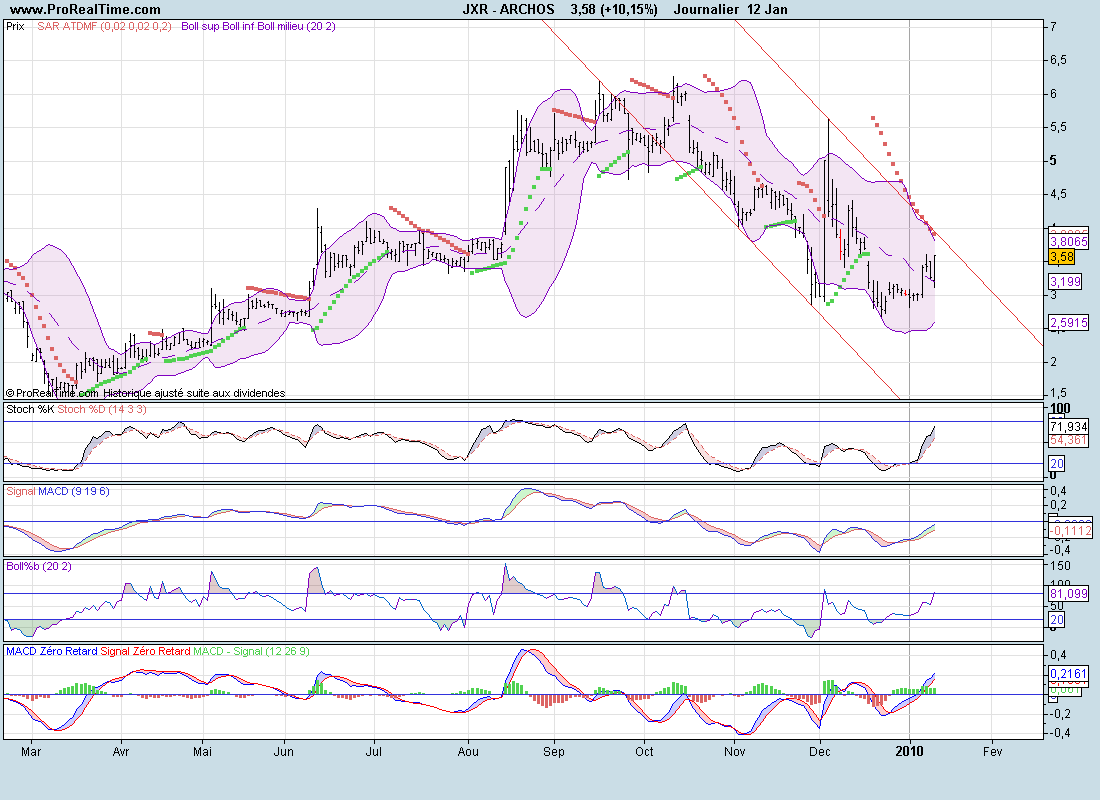The width and height of the screenshot is (1100, 800).
Task: Click the Prix label in main chart
Action: click(15, 26)
